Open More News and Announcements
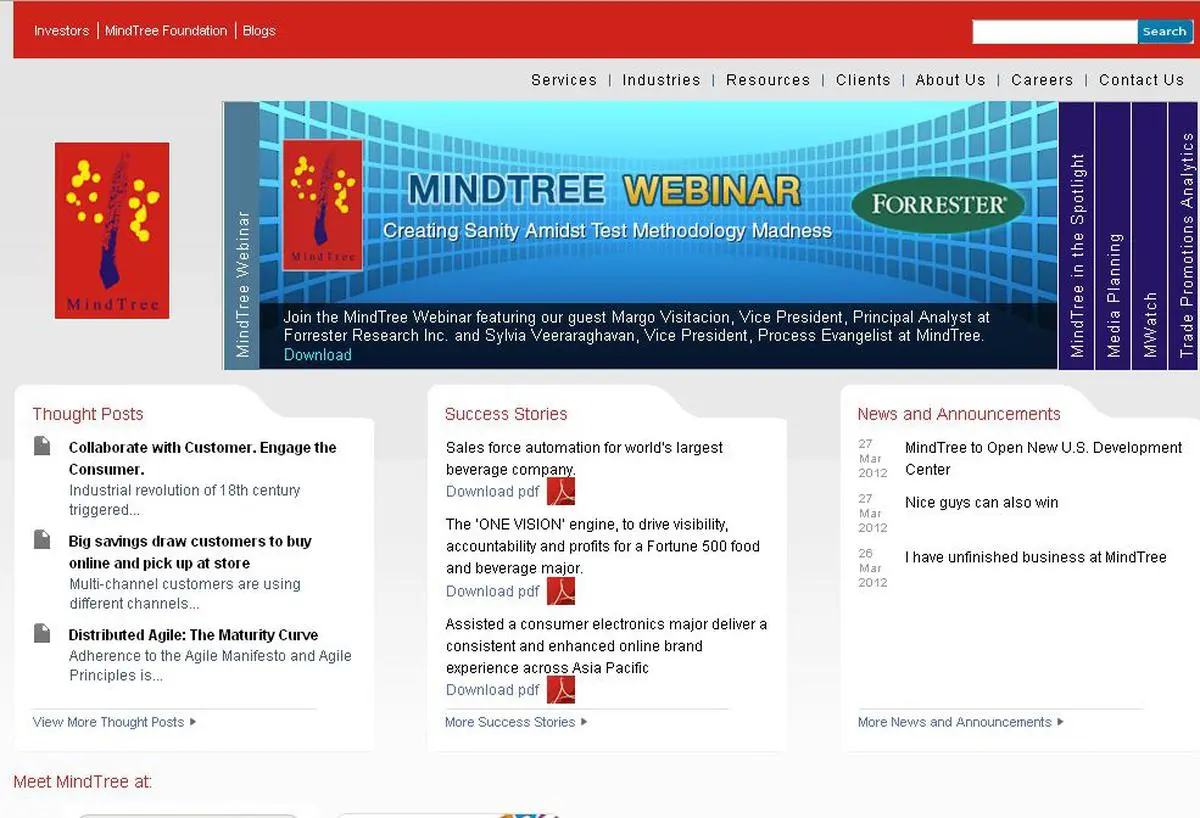The width and height of the screenshot is (1200, 818). pyautogui.click(x=955, y=722)
